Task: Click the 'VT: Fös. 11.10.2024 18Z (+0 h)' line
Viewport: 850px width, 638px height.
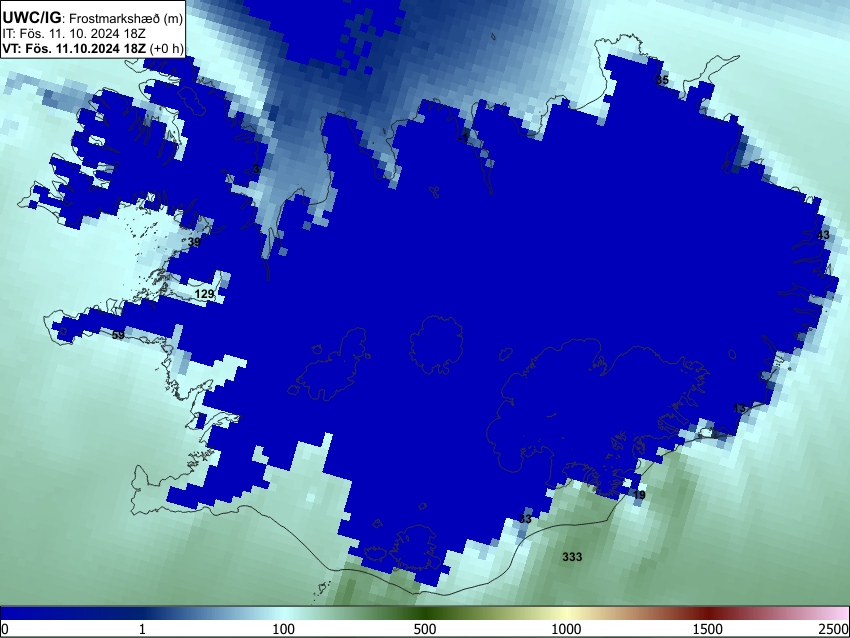Action: 93,48
